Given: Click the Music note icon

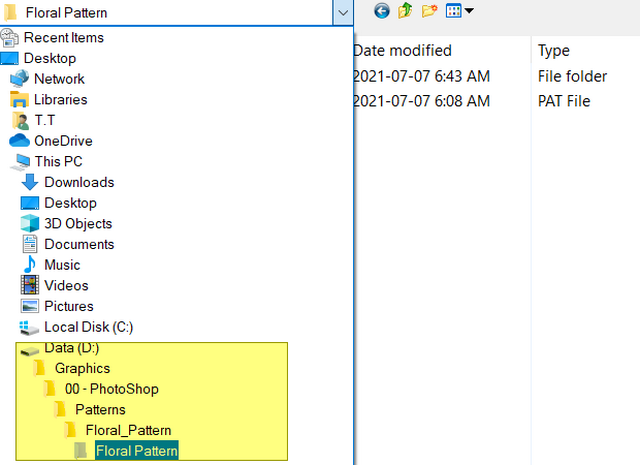Looking at the screenshot, I should click(x=30, y=265).
